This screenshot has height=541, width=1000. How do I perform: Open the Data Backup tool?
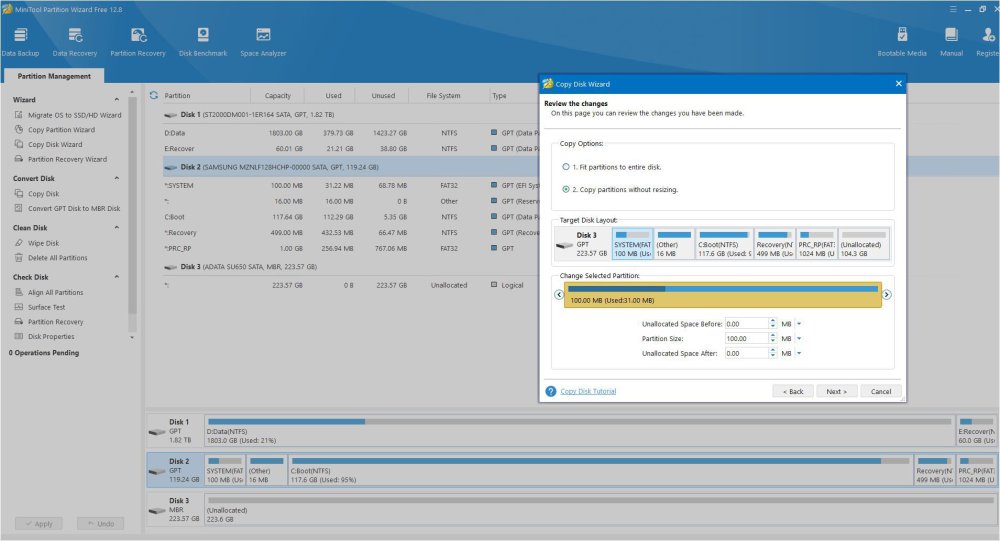tap(20, 40)
